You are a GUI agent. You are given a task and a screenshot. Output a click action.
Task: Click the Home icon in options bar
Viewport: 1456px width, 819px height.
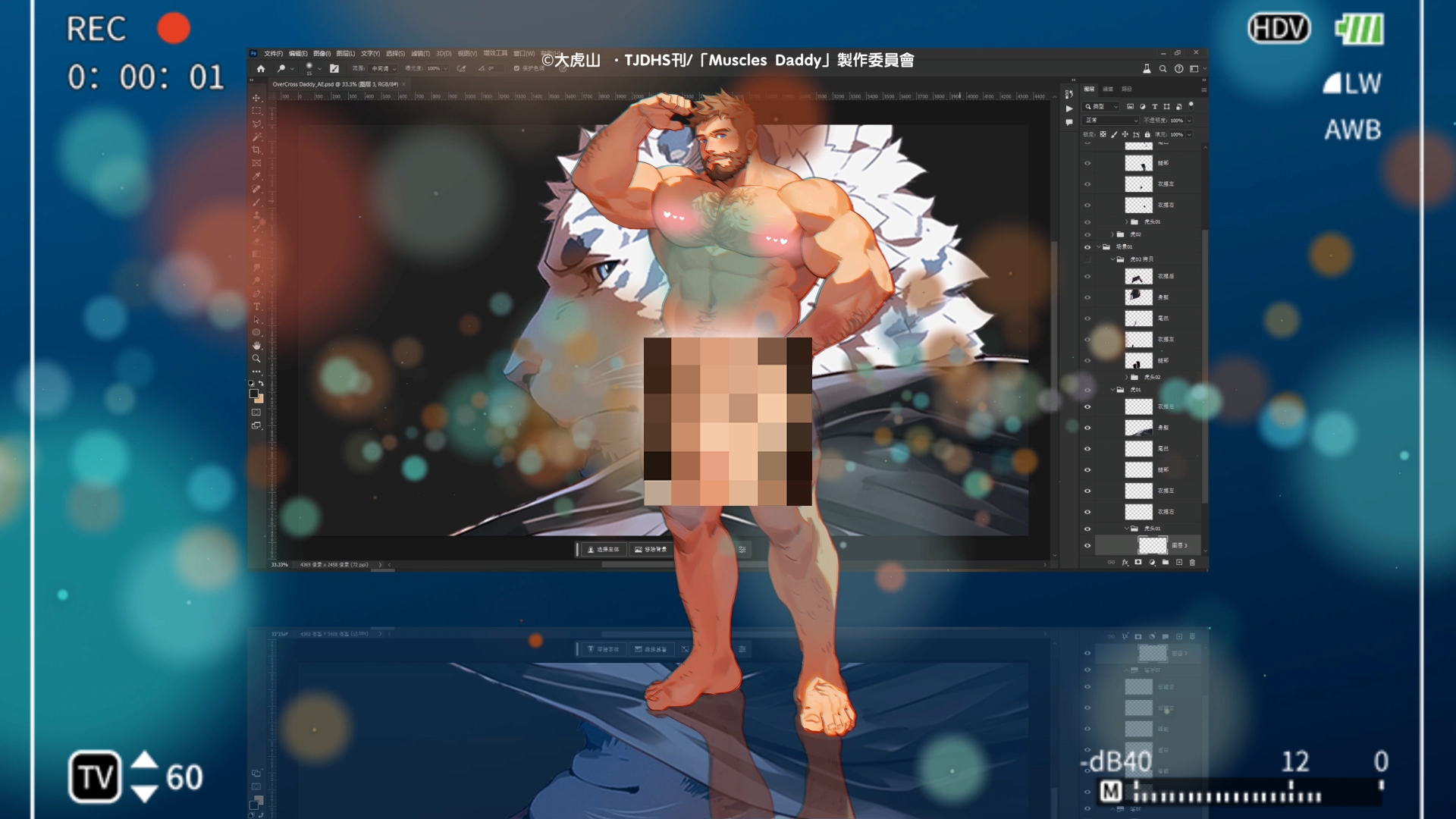(261, 68)
